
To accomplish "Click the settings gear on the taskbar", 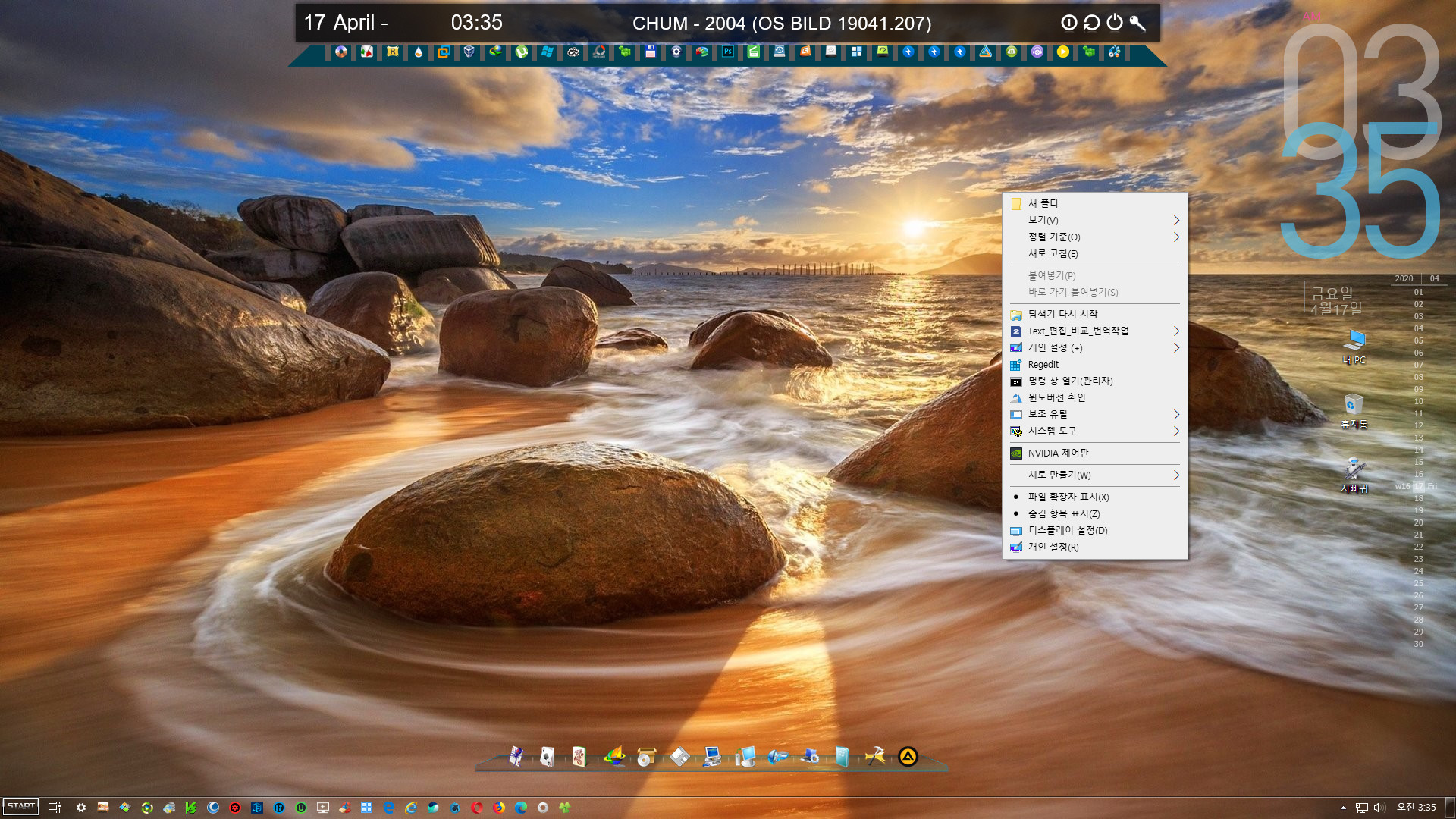I will (x=81, y=808).
